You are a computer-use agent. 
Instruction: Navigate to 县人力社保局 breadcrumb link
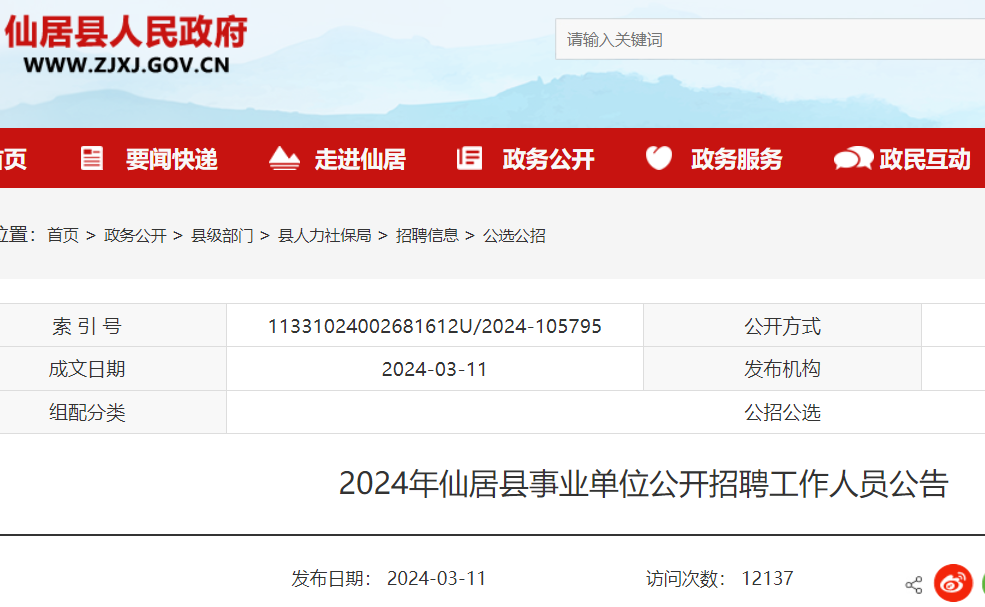[x=324, y=236]
